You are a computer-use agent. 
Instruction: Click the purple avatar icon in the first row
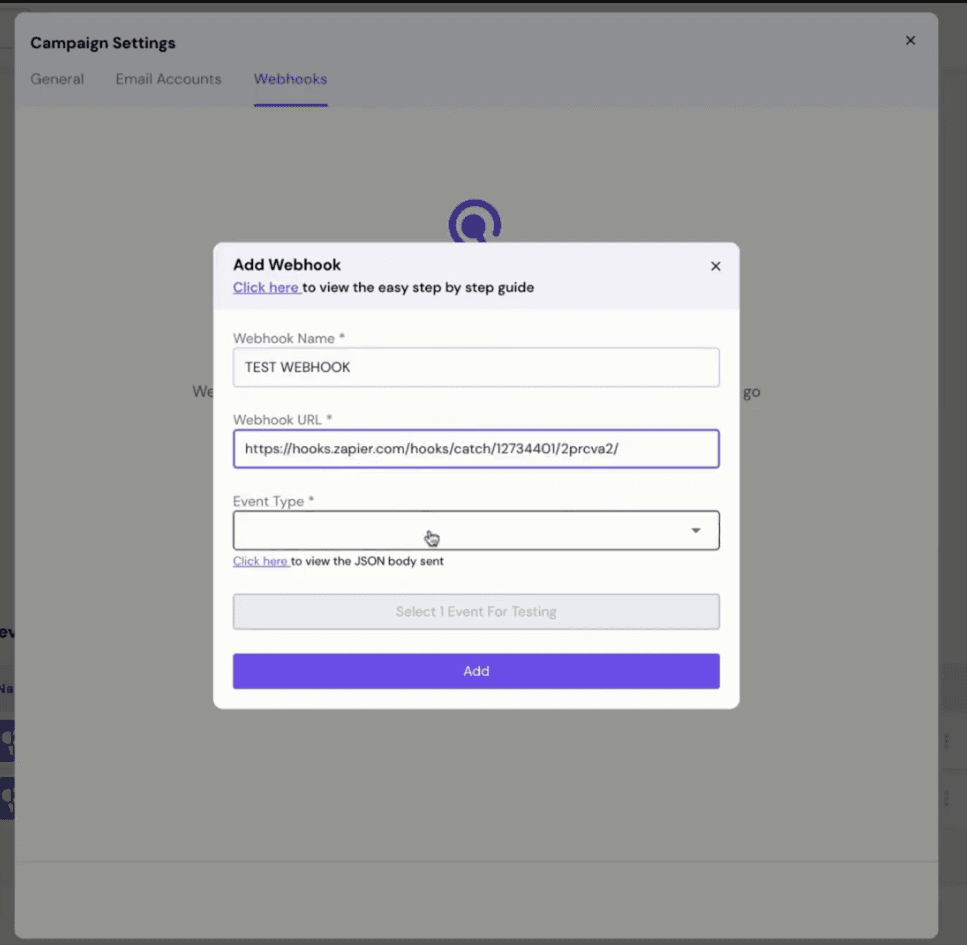tap(8, 741)
